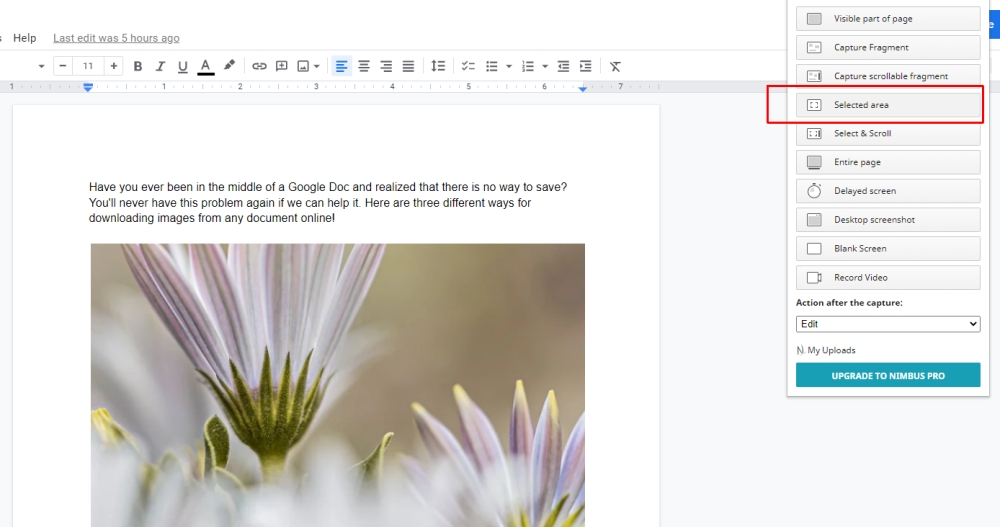Choose Select & Scroll capture option
This screenshot has height=527, width=1000.
(888, 133)
